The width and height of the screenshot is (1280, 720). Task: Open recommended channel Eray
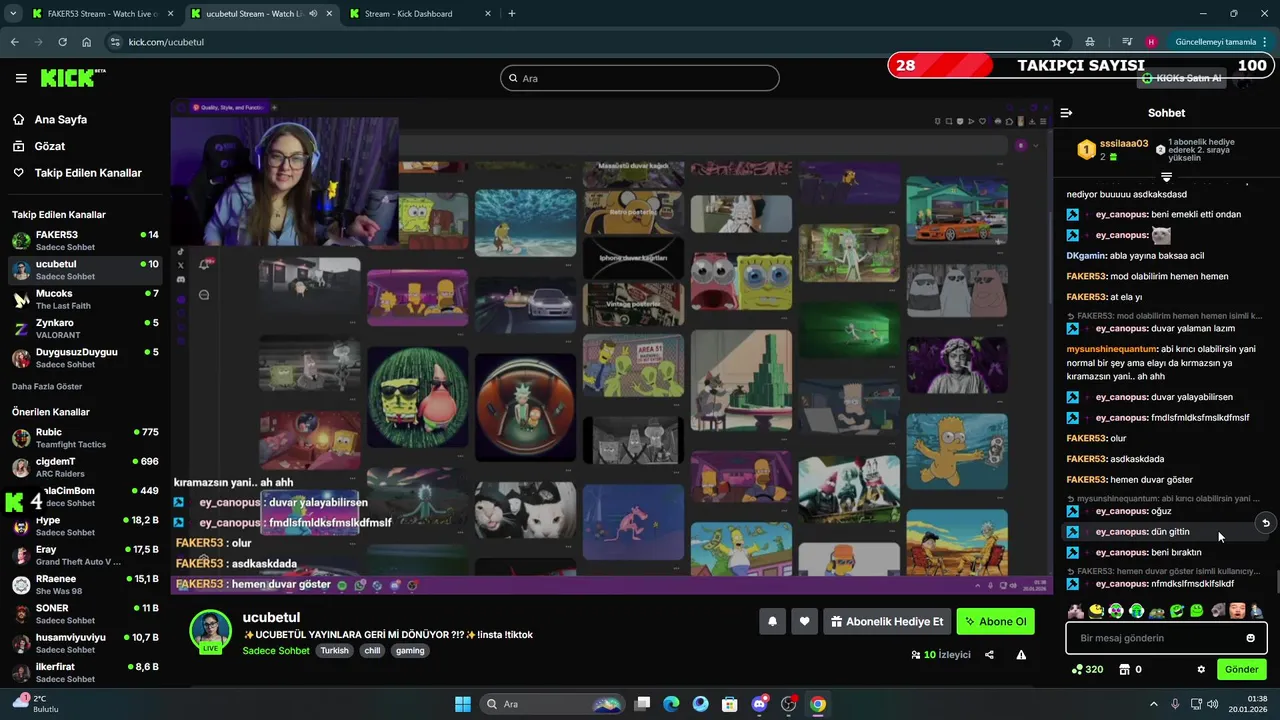pos(85,555)
